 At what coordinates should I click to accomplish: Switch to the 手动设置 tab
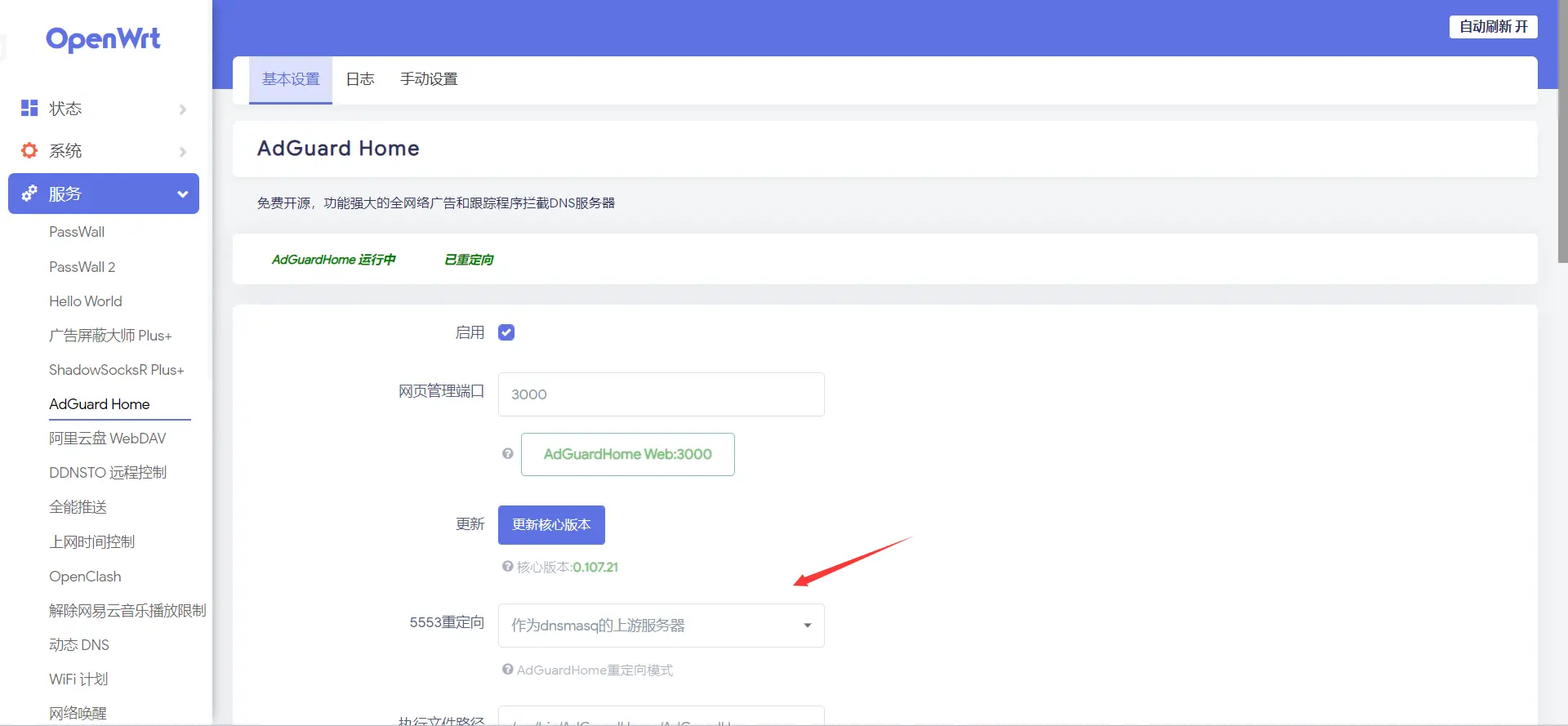click(x=429, y=79)
